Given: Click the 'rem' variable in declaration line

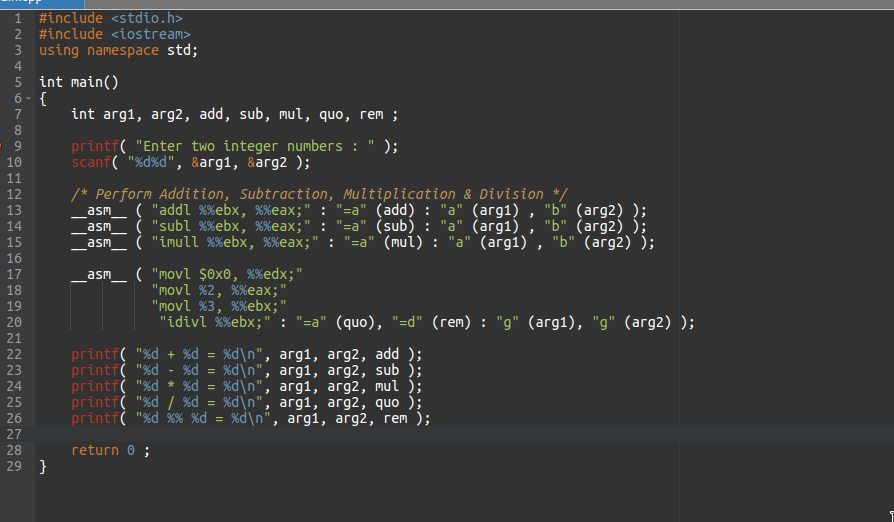Looking at the screenshot, I should pyautogui.click(x=371, y=114).
